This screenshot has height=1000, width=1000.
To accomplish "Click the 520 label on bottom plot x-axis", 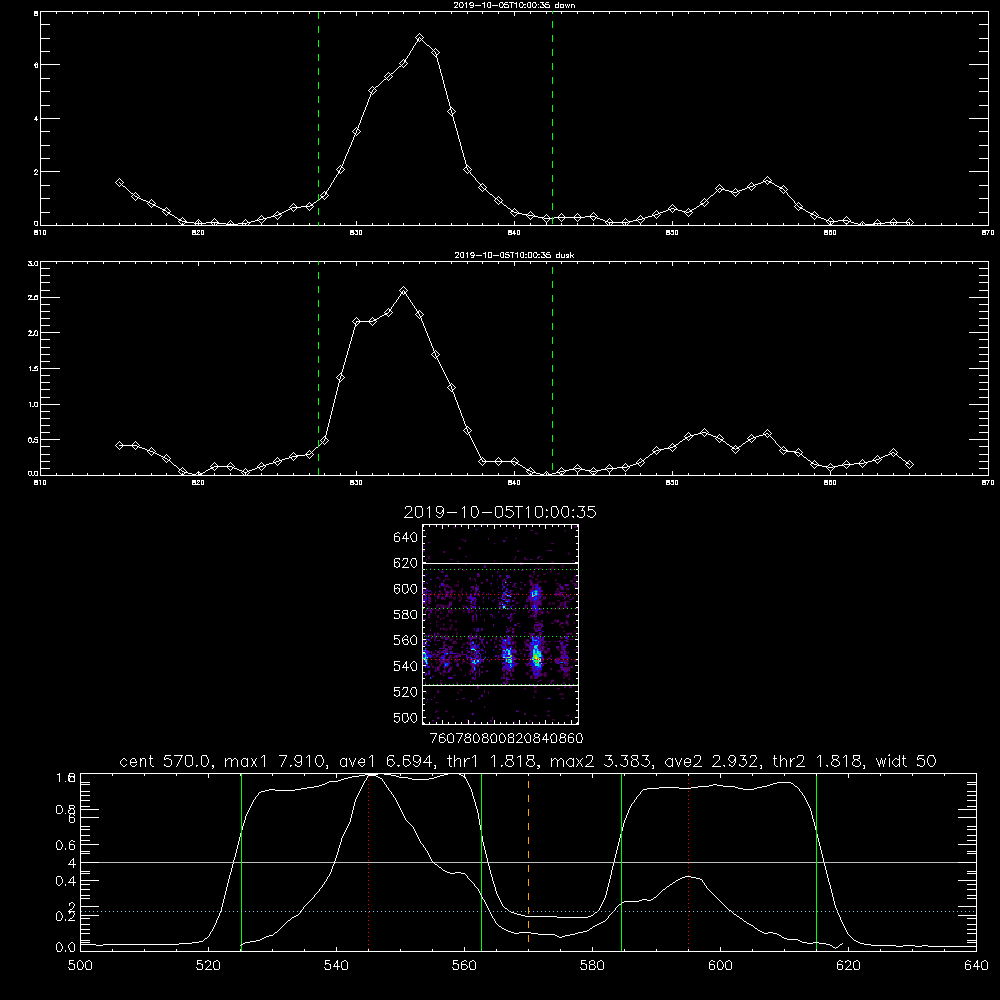I will click(x=208, y=966).
